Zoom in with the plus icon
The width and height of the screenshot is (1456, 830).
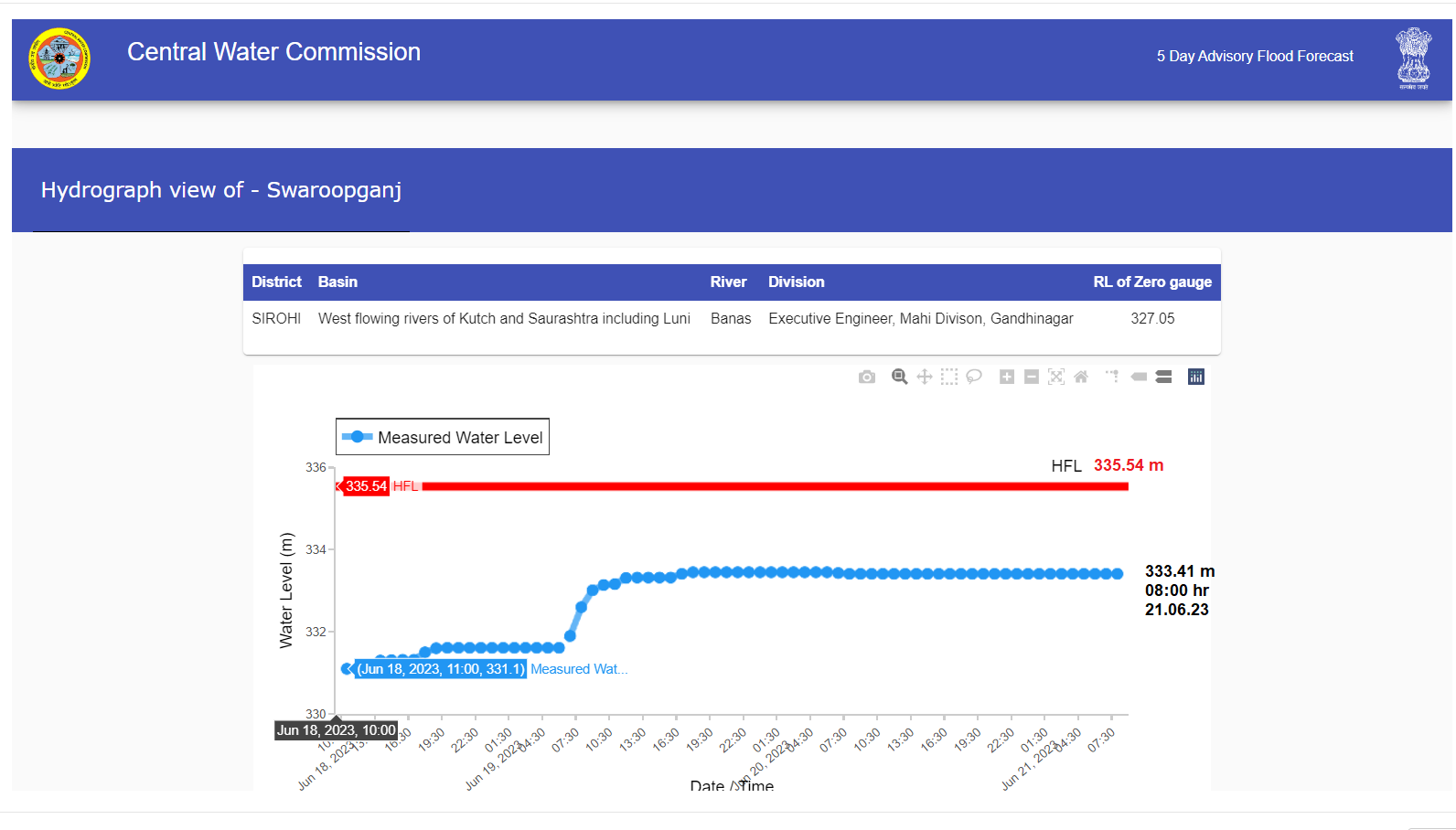pos(1007,377)
